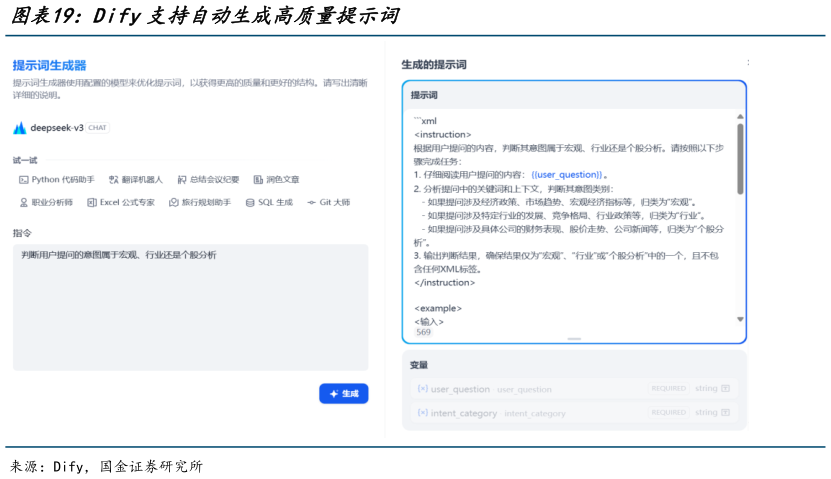Viewport: 831px width, 479px height.
Task: Click the user_question variable icon
Action: click(x=422, y=388)
